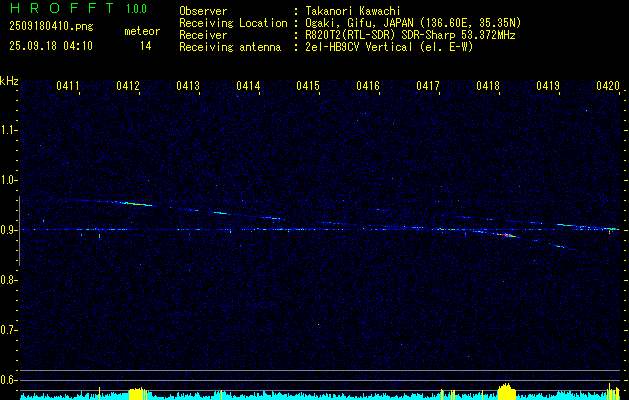The height and width of the screenshot is (400, 629).
Task: Click the meteor count 14
Action: [146, 46]
